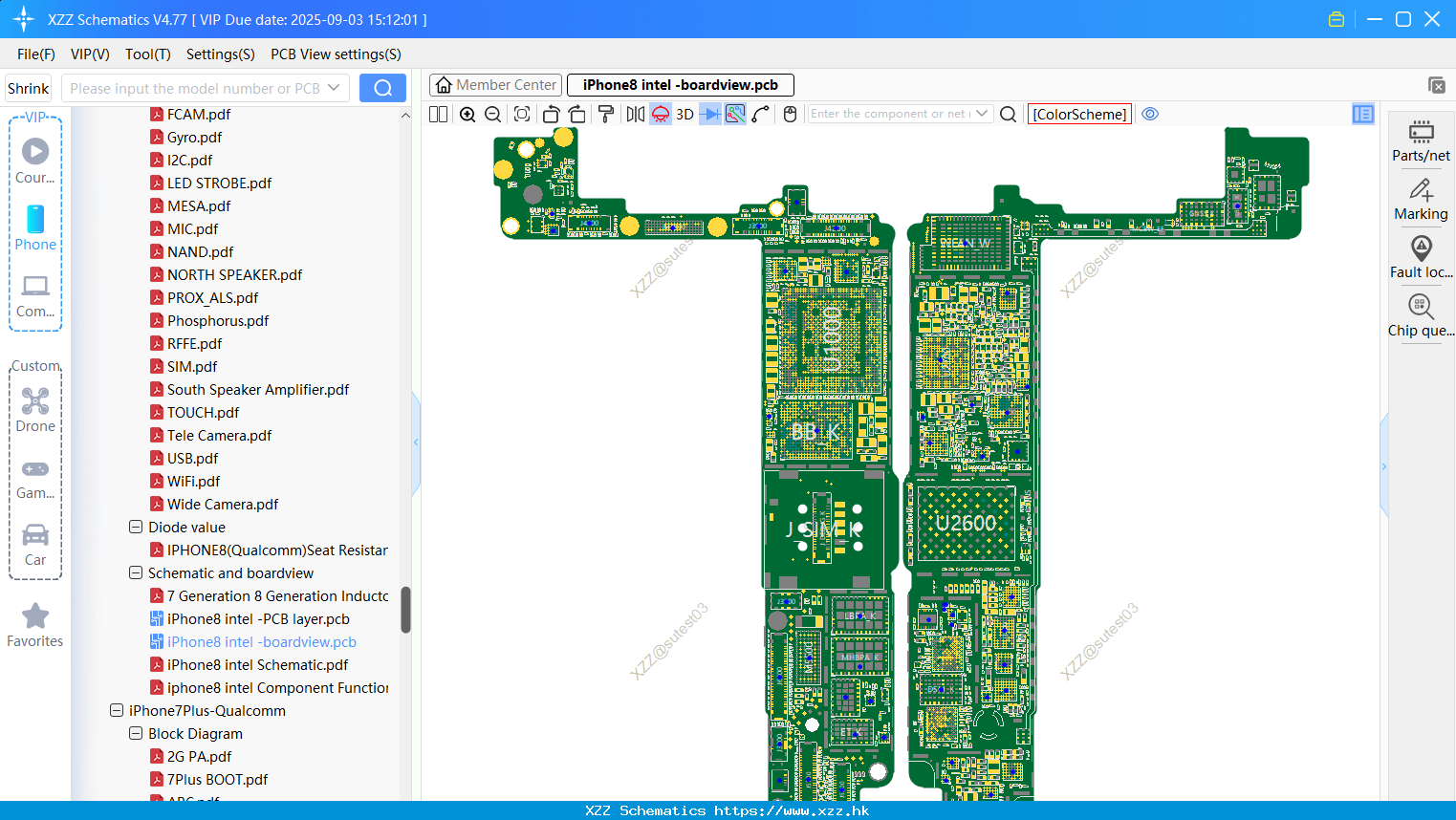Toggle the net route display icon
Screen dimensions: 1456x820
click(734, 114)
